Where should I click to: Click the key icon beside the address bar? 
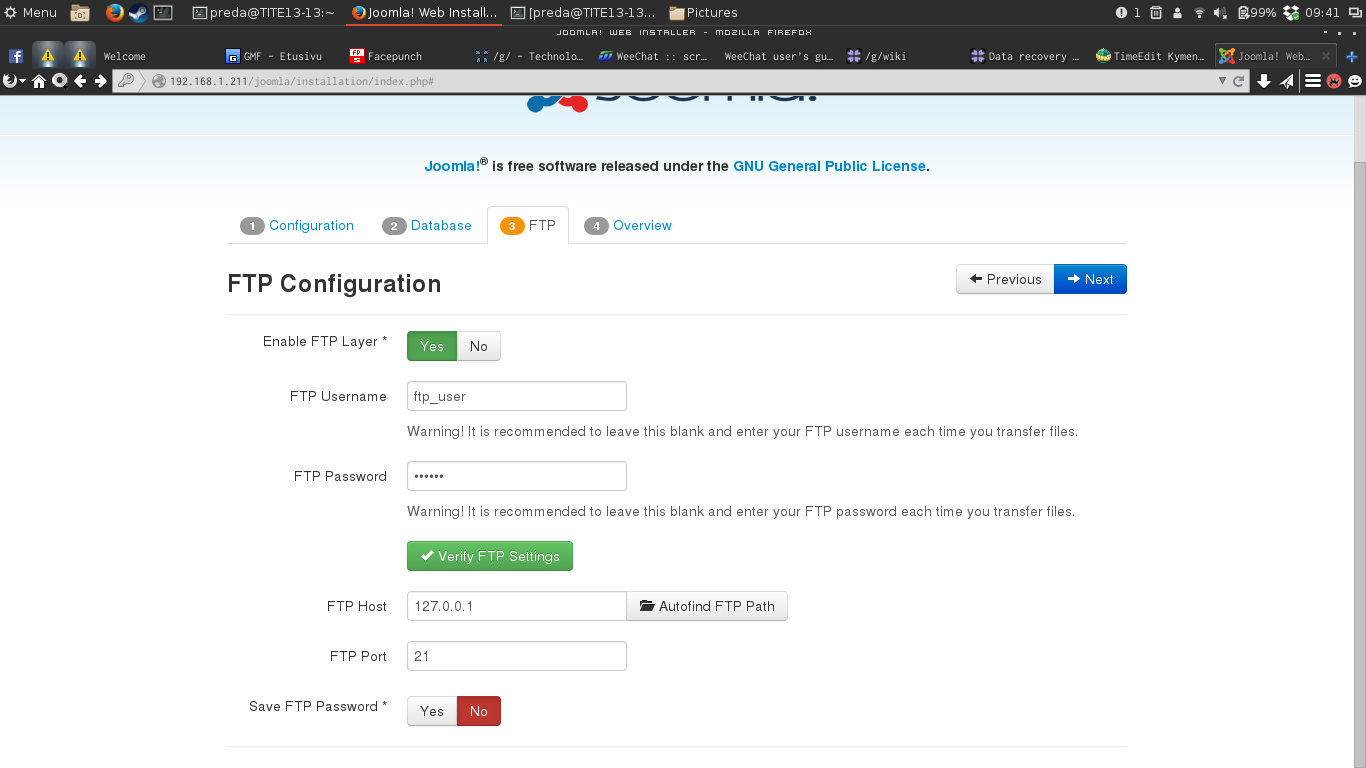[x=126, y=81]
